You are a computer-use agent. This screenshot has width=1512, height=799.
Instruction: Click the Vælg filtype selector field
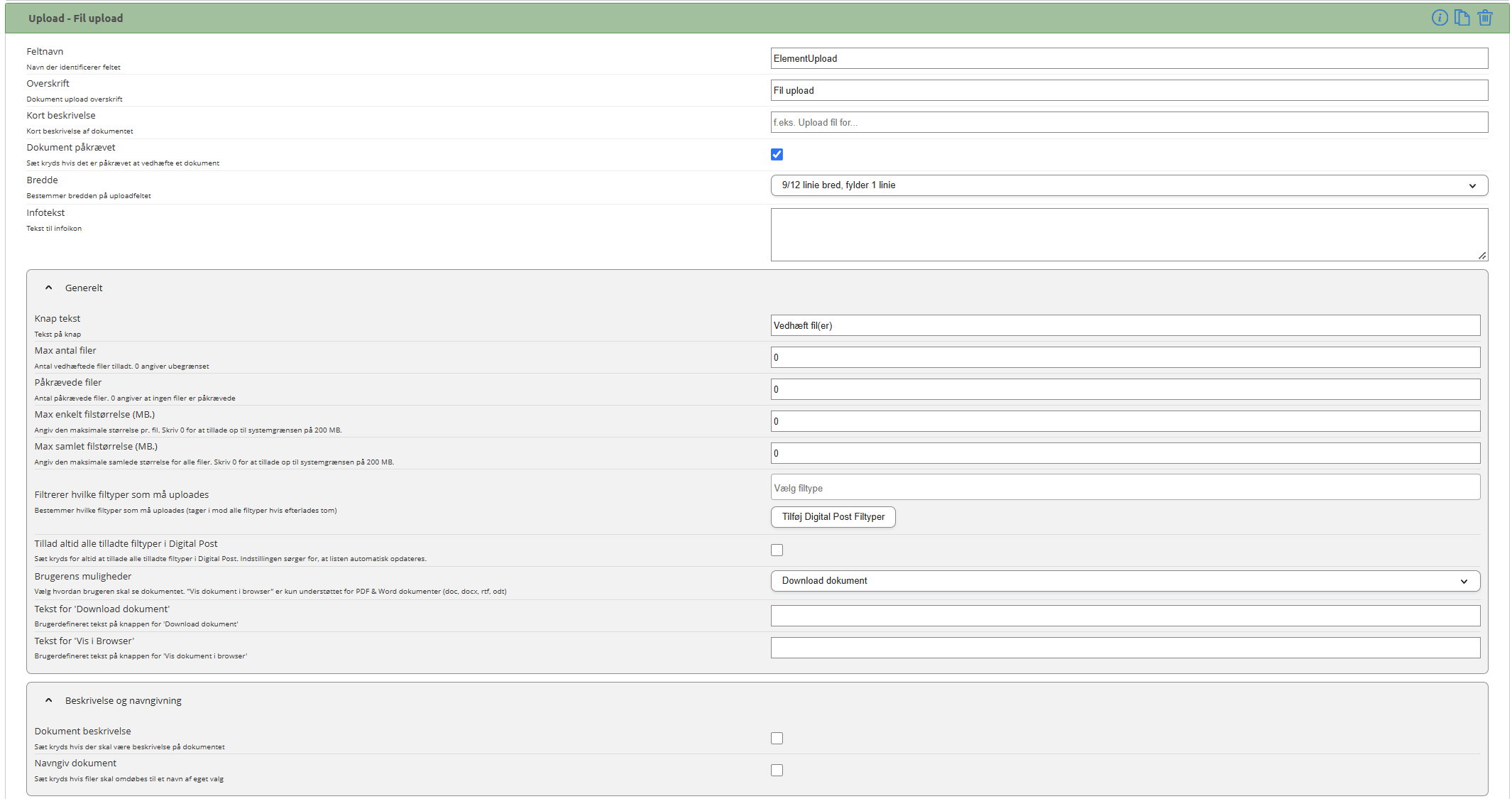tap(1125, 487)
